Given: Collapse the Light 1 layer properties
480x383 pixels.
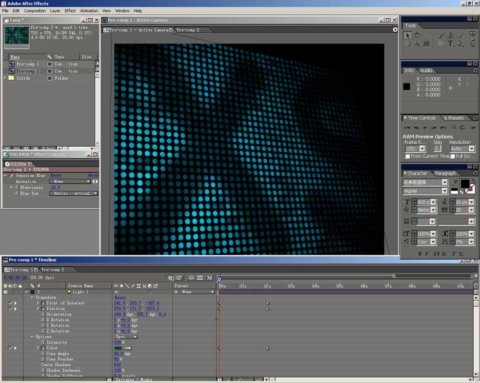Looking at the screenshot, I should point(27,292).
